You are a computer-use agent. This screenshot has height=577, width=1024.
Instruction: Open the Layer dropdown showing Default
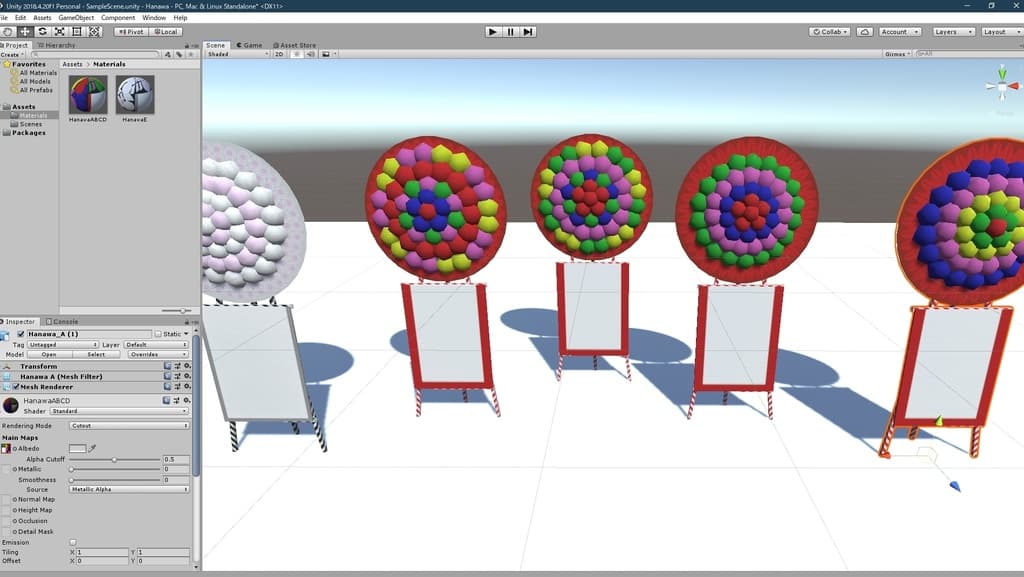click(156, 344)
